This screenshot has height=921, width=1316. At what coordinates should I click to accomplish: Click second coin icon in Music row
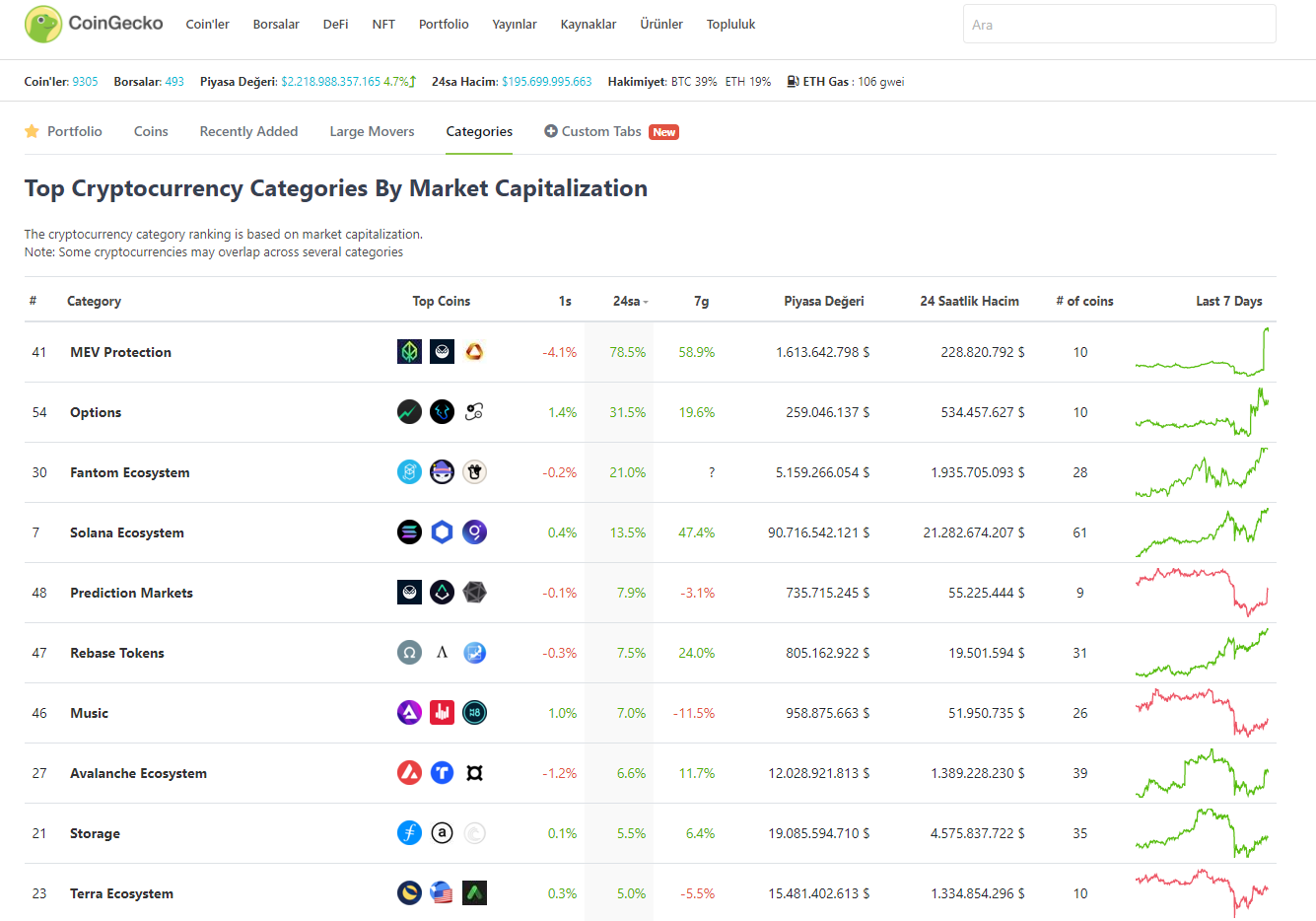[442, 713]
